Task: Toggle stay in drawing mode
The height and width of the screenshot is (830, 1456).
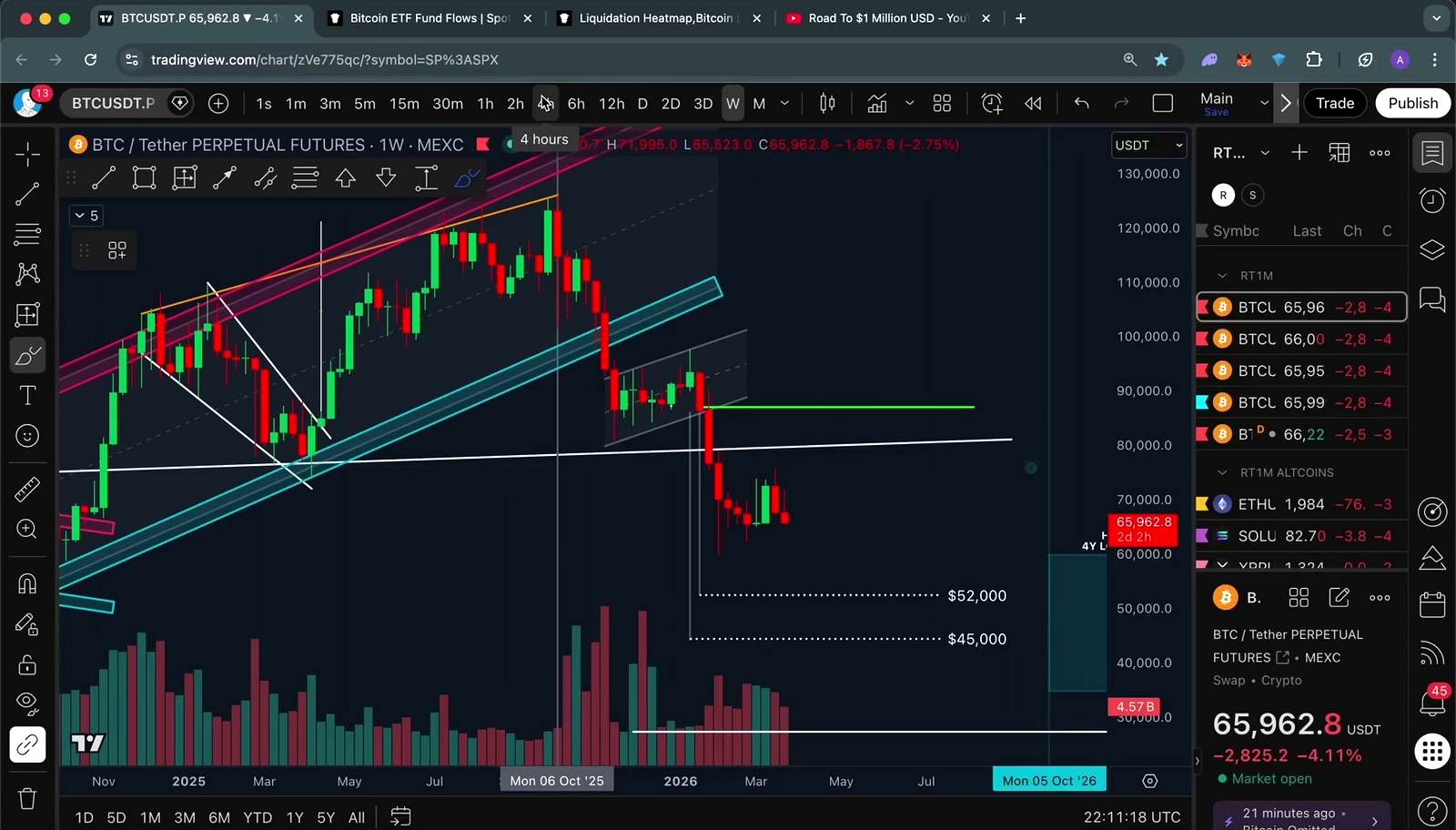Action: (27, 624)
